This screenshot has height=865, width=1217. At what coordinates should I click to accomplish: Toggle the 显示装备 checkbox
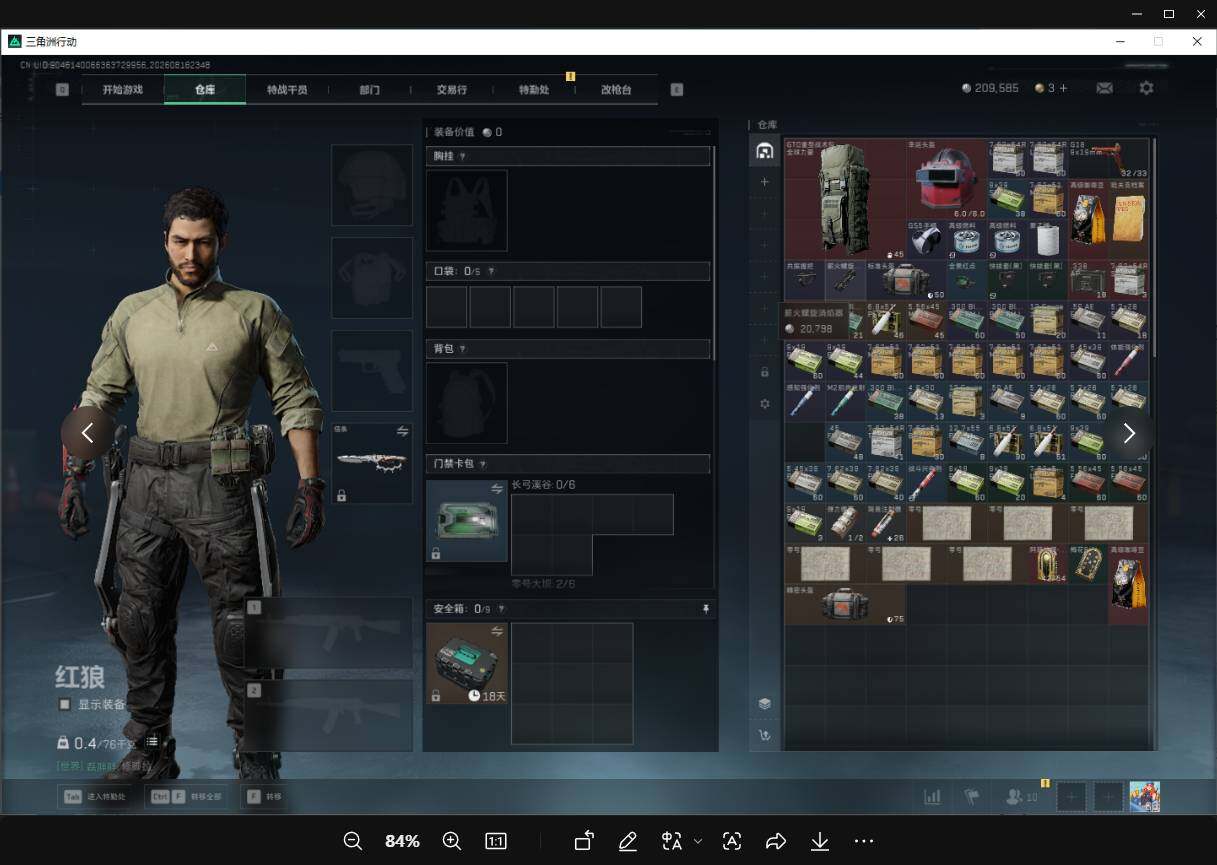pyautogui.click(x=64, y=704)
